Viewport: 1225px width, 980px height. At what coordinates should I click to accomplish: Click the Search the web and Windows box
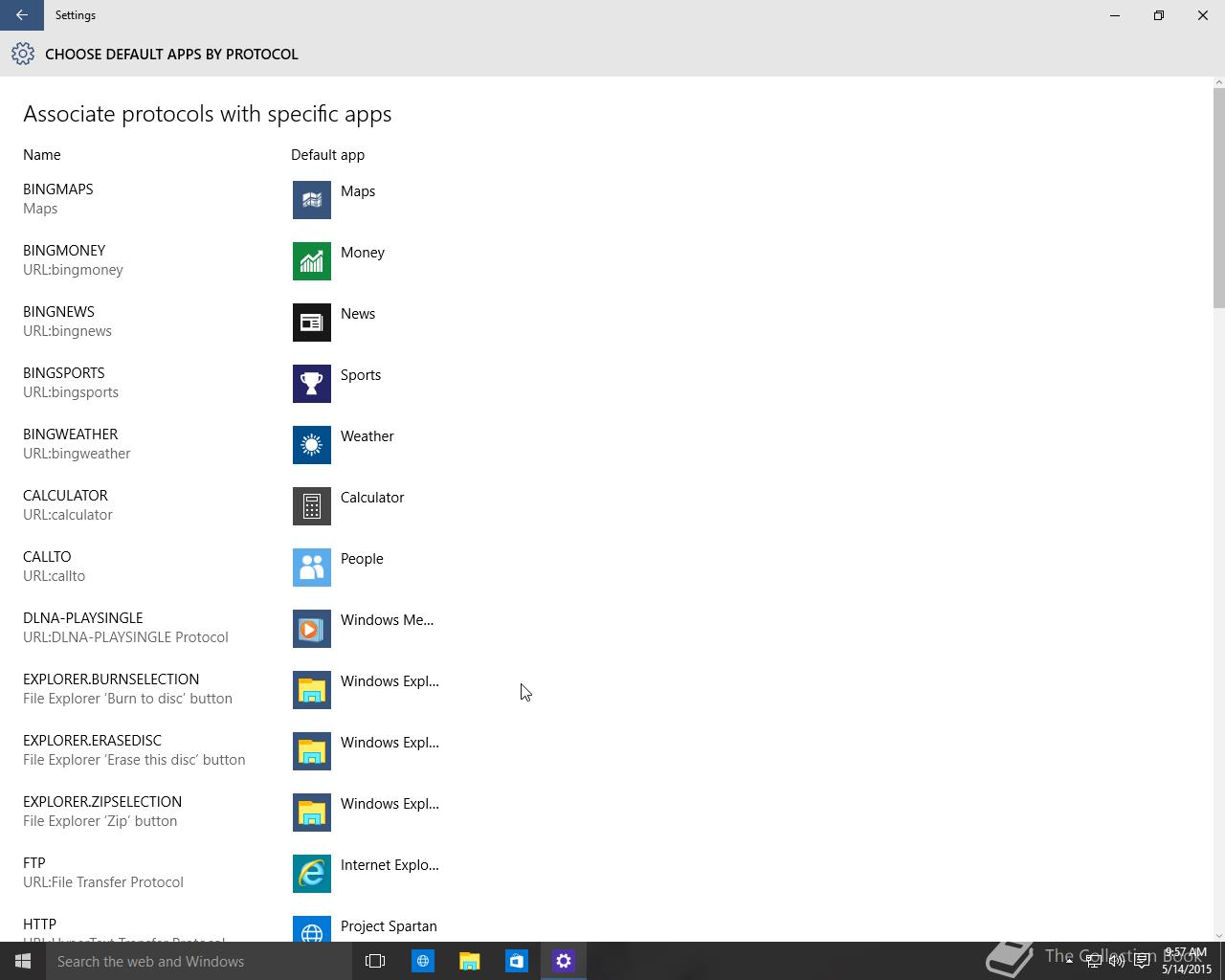click(x=199, y=961)
